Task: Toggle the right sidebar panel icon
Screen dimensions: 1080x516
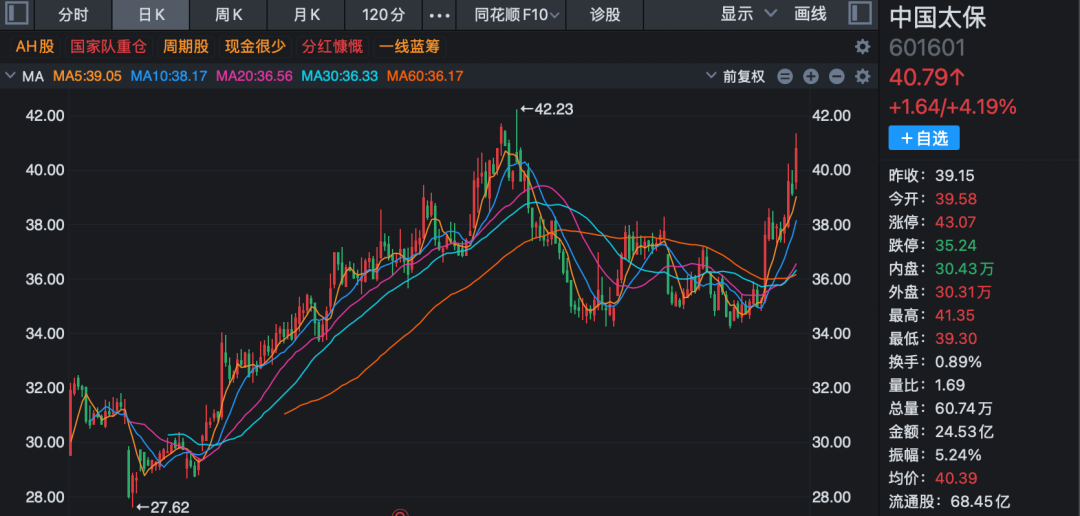Action: tap(859, 14)
